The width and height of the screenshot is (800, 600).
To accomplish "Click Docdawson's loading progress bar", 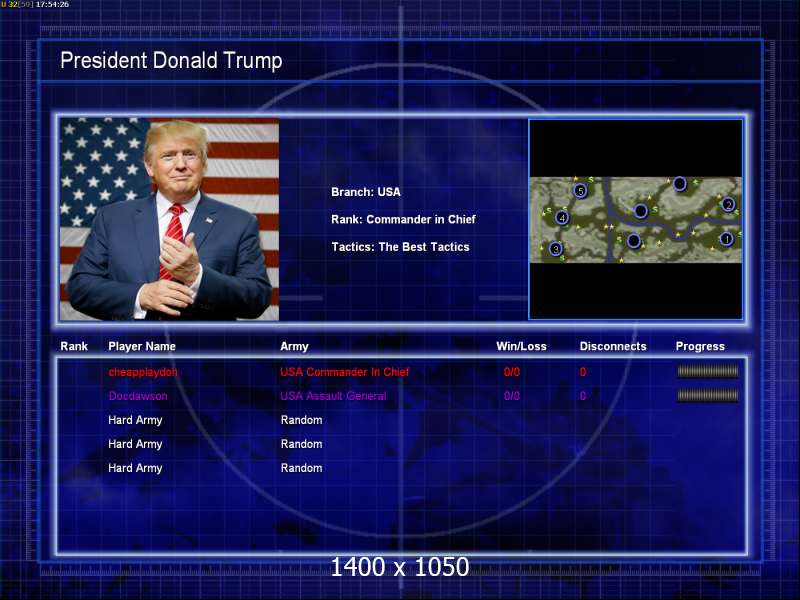I will click(x=708, y=395).
